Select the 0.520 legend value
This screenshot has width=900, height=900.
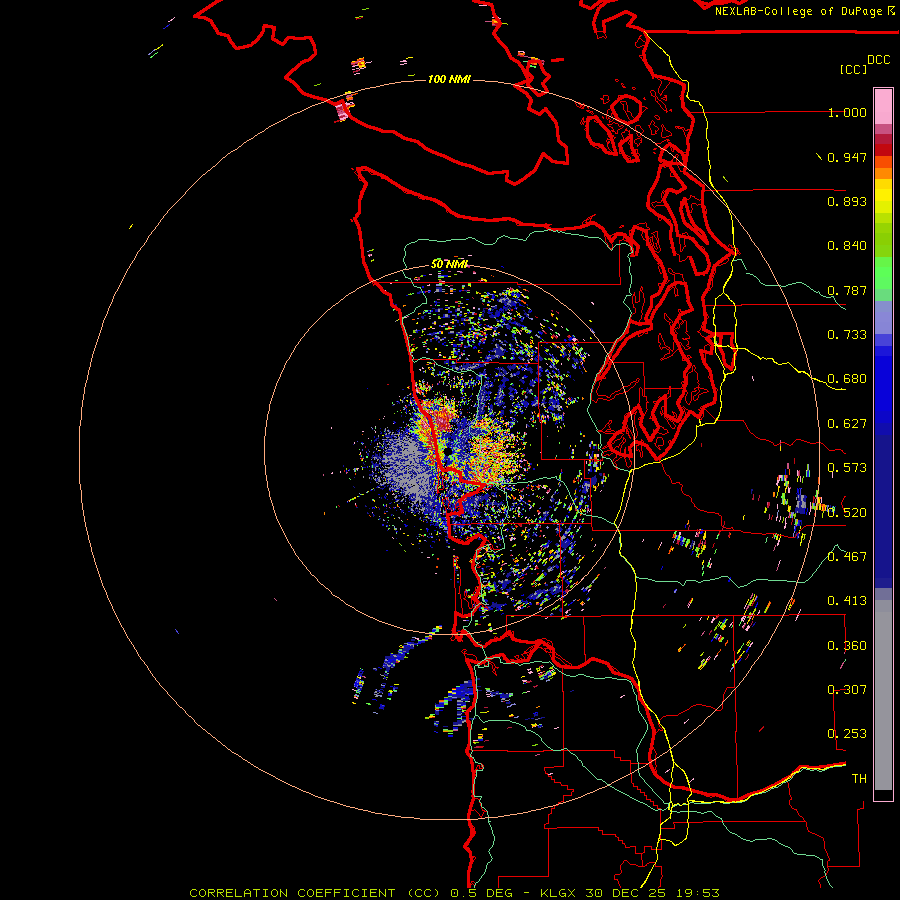pos(847,513)
